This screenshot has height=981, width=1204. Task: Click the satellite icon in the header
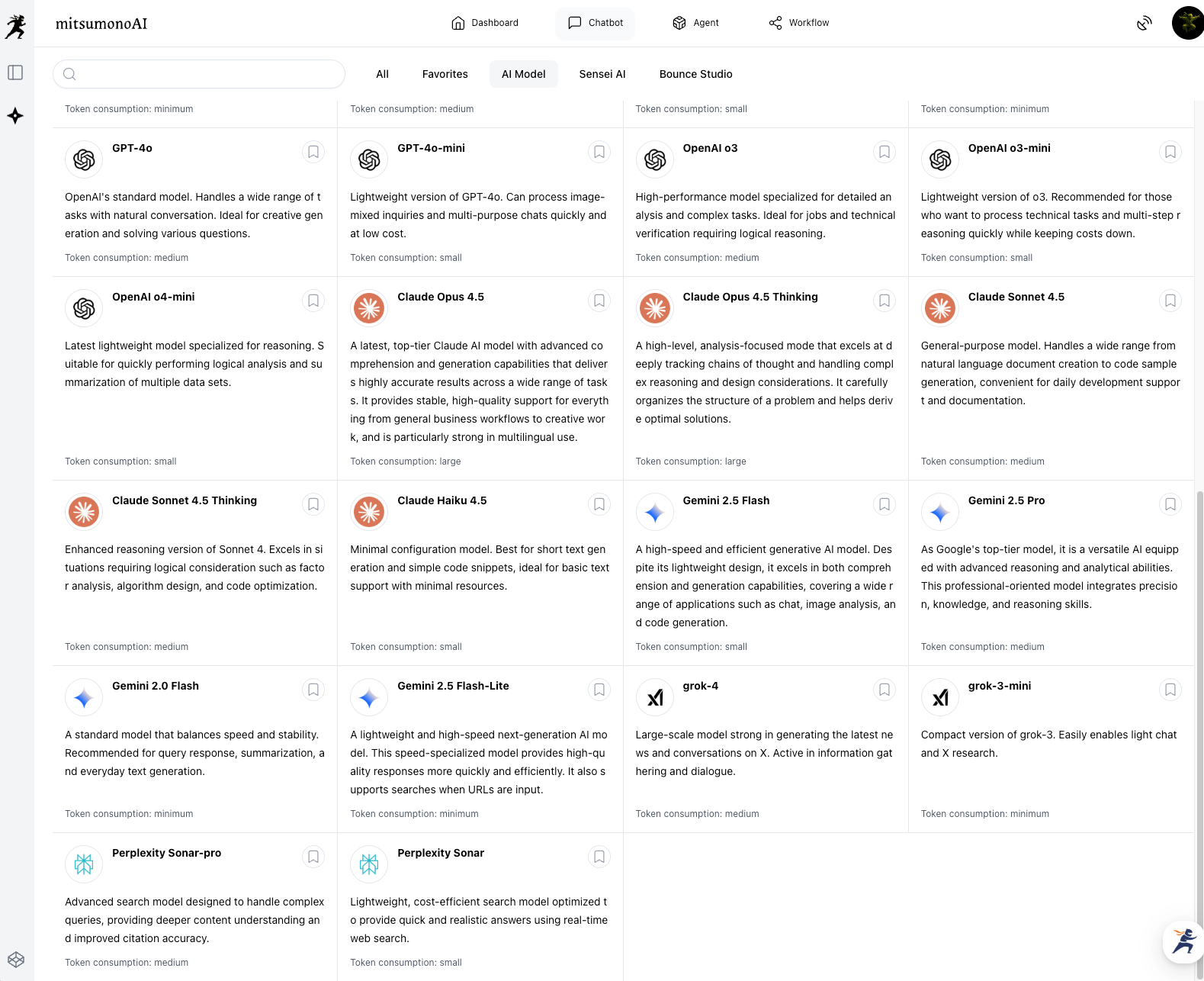tap(1144, 23)
